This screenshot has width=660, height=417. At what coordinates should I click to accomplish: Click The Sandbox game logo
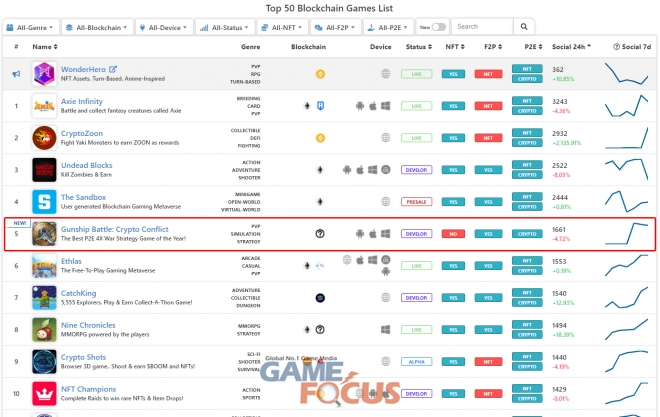click(x=45, y=202)
